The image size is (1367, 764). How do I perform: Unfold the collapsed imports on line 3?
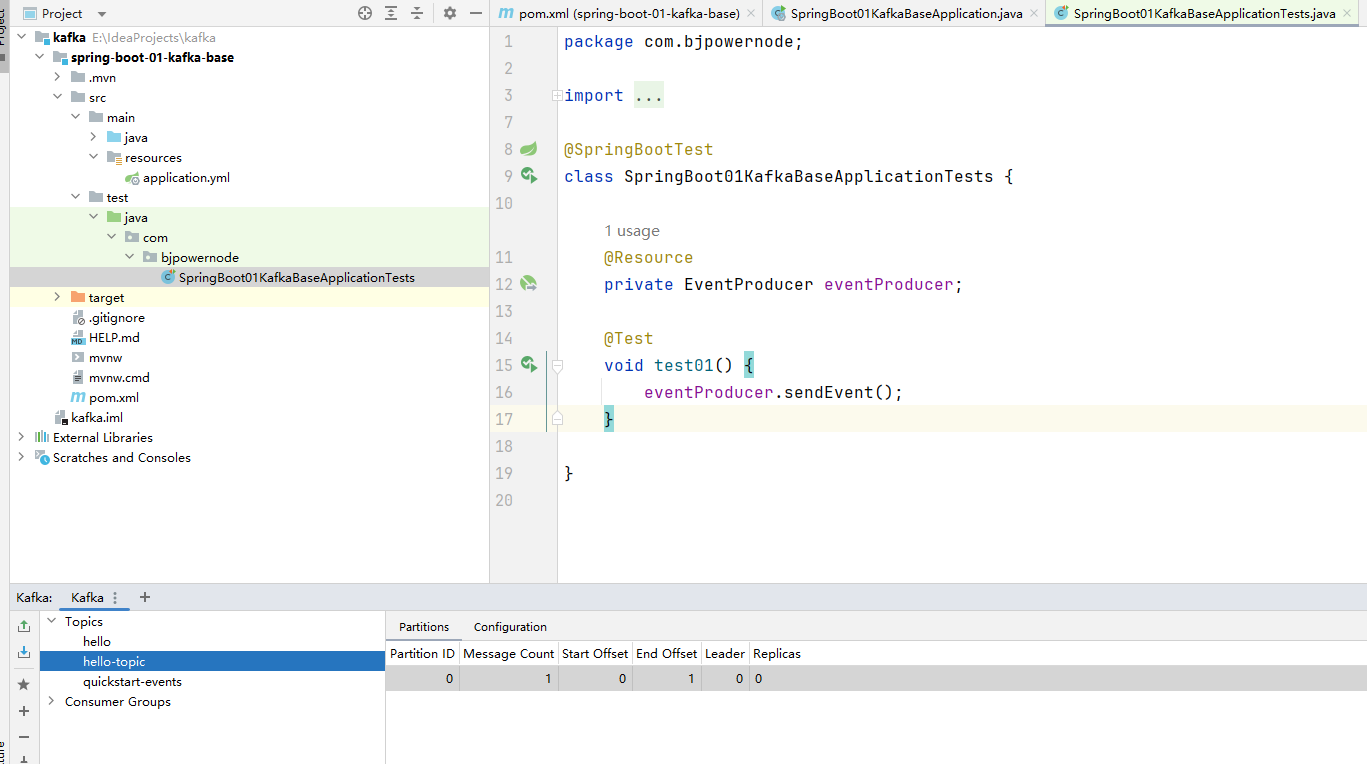[x=556, y=95]
